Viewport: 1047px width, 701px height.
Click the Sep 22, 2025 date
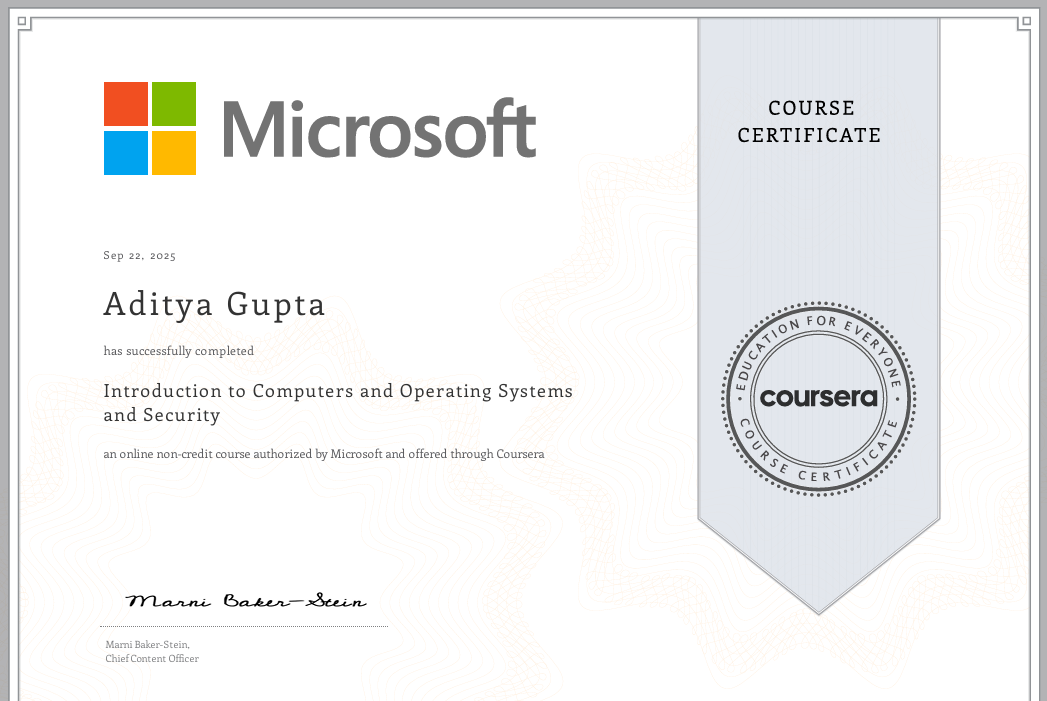click(x=140, y=256)
